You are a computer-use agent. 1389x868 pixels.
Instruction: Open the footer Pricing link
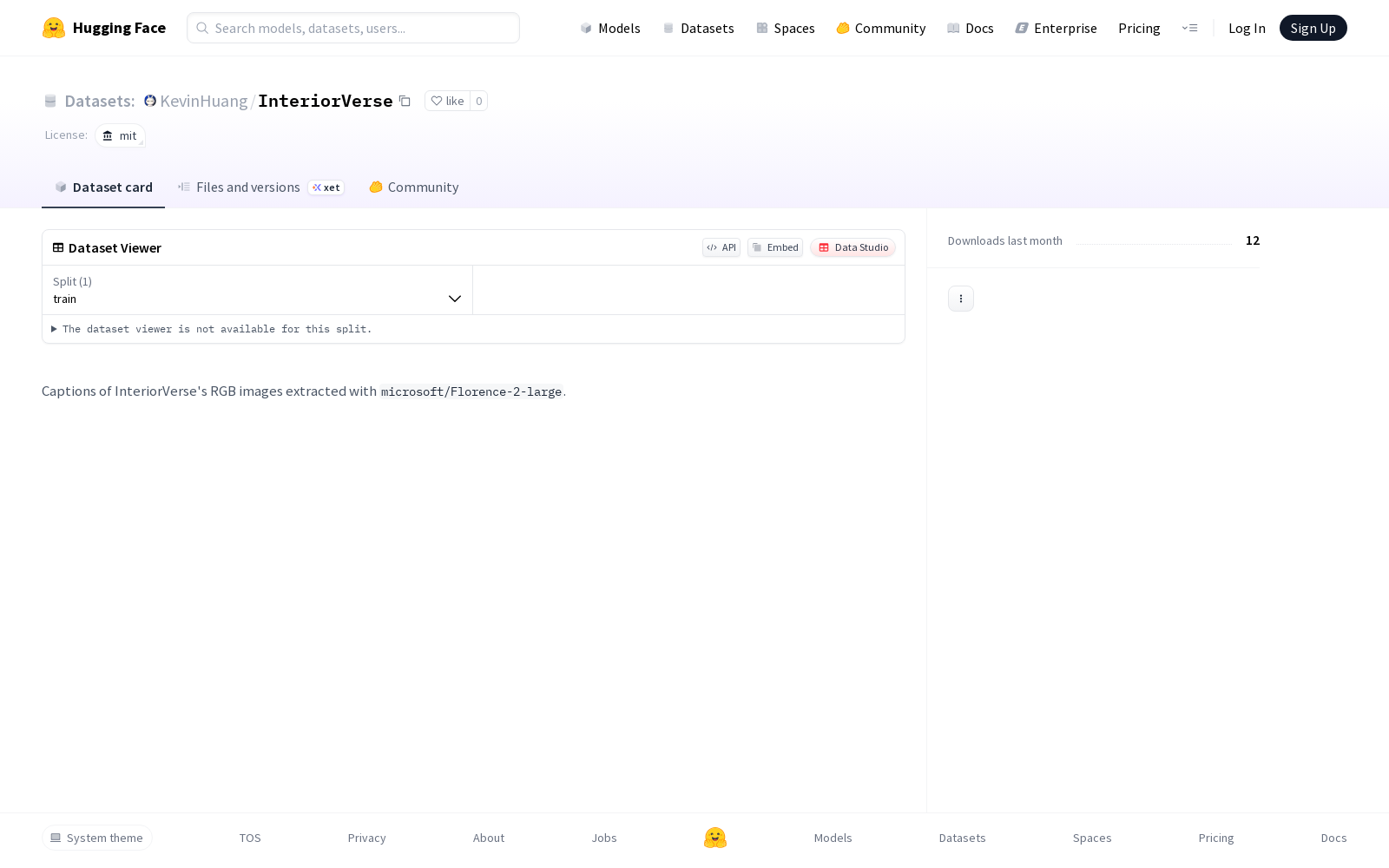pos(1216,838)
